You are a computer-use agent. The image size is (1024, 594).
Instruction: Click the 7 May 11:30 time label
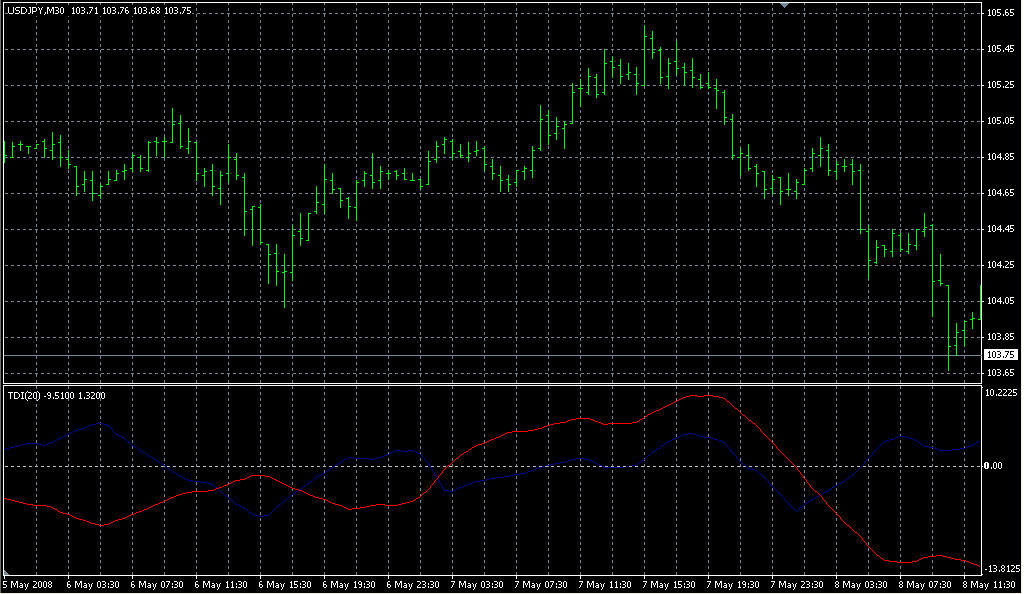pos(608,584)
